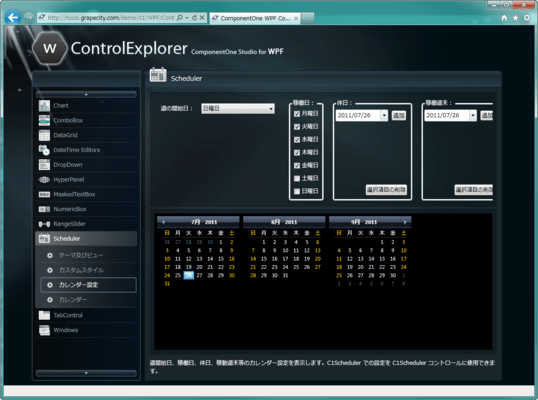The height and width of the screenshot is (400, 538).
Task: Click the DateTime Editors icon
Action: [44, 150]
